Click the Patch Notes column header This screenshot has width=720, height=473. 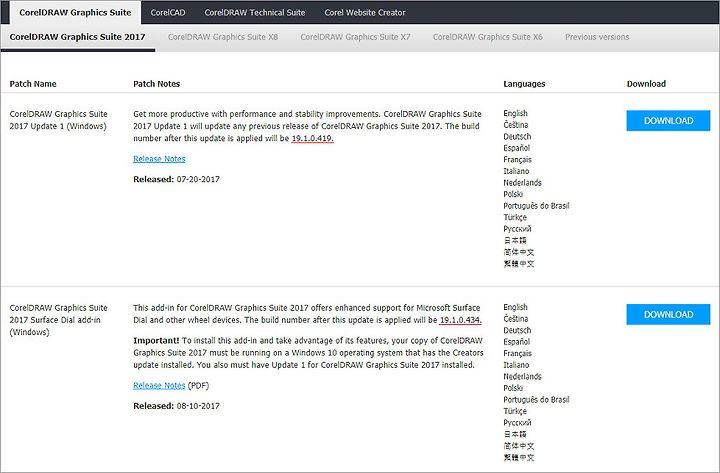point(157,84)
